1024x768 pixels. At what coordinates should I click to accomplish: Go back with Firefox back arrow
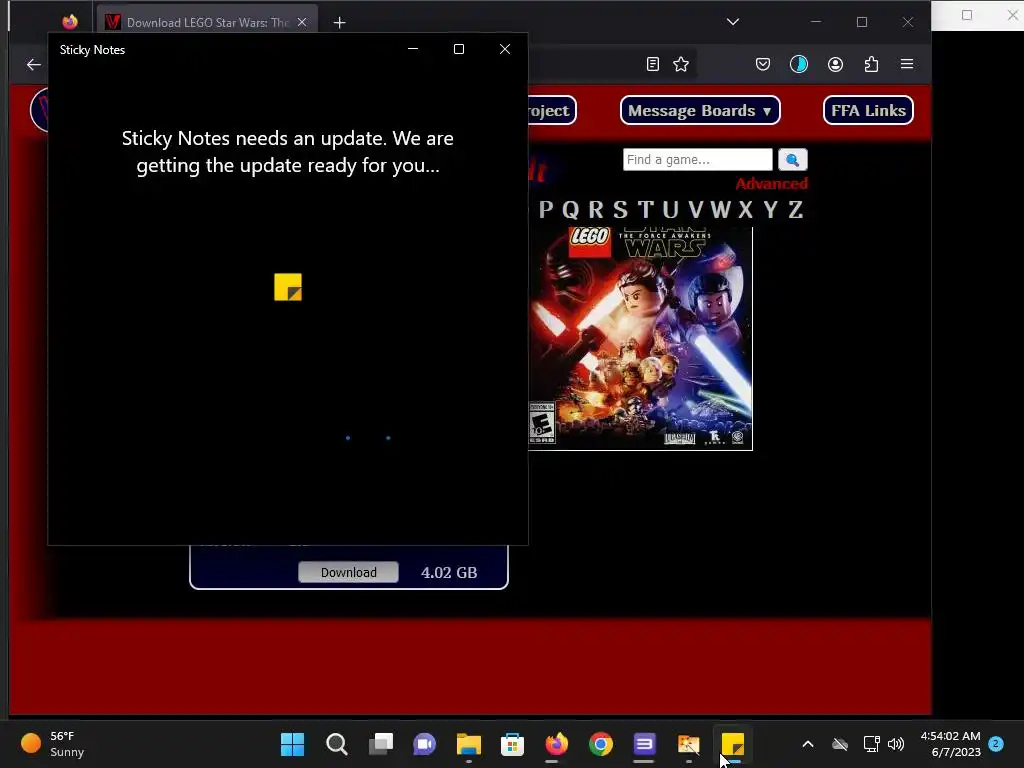coord(33,64)
